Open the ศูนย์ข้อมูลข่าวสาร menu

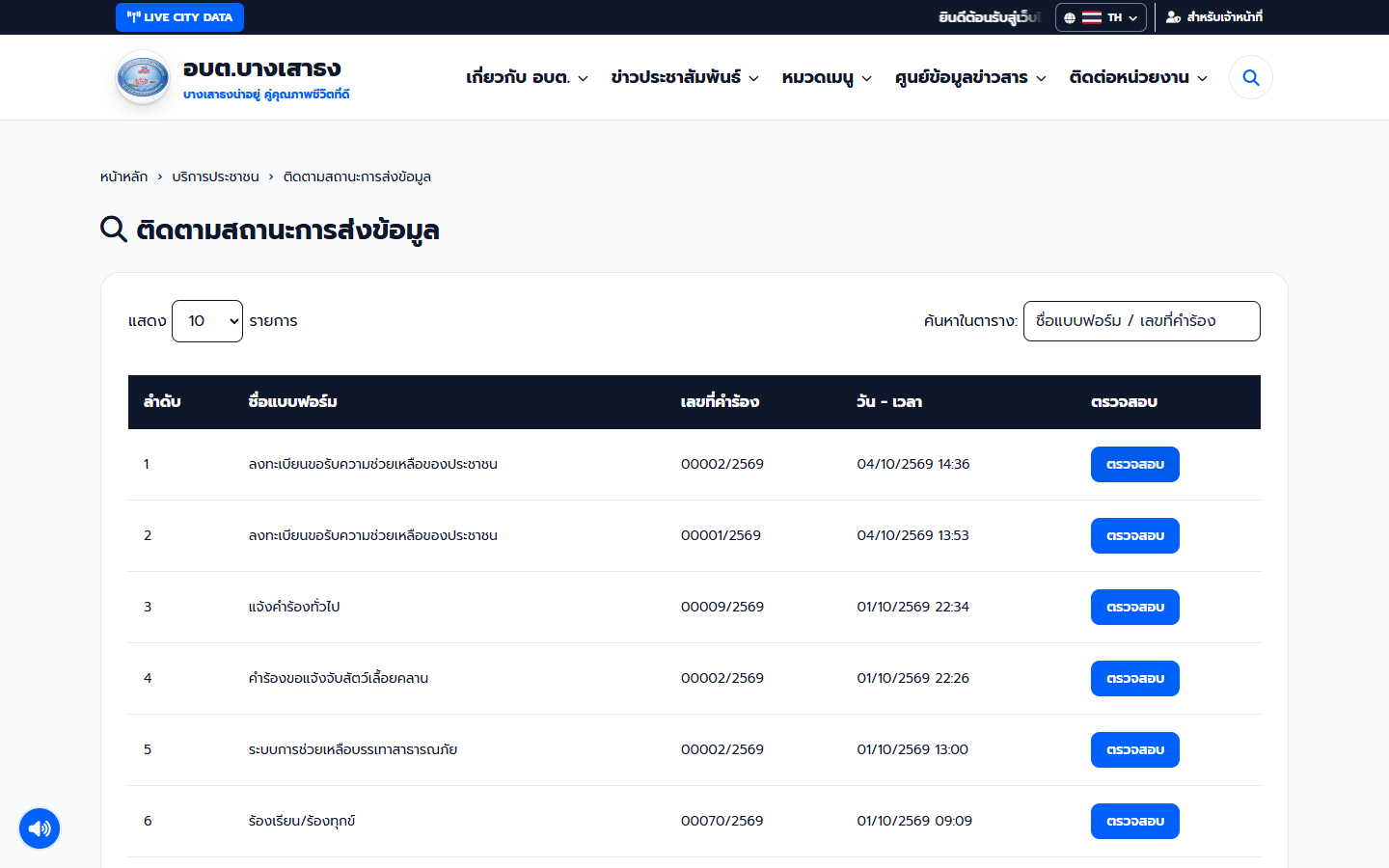(x=970, y=77)
